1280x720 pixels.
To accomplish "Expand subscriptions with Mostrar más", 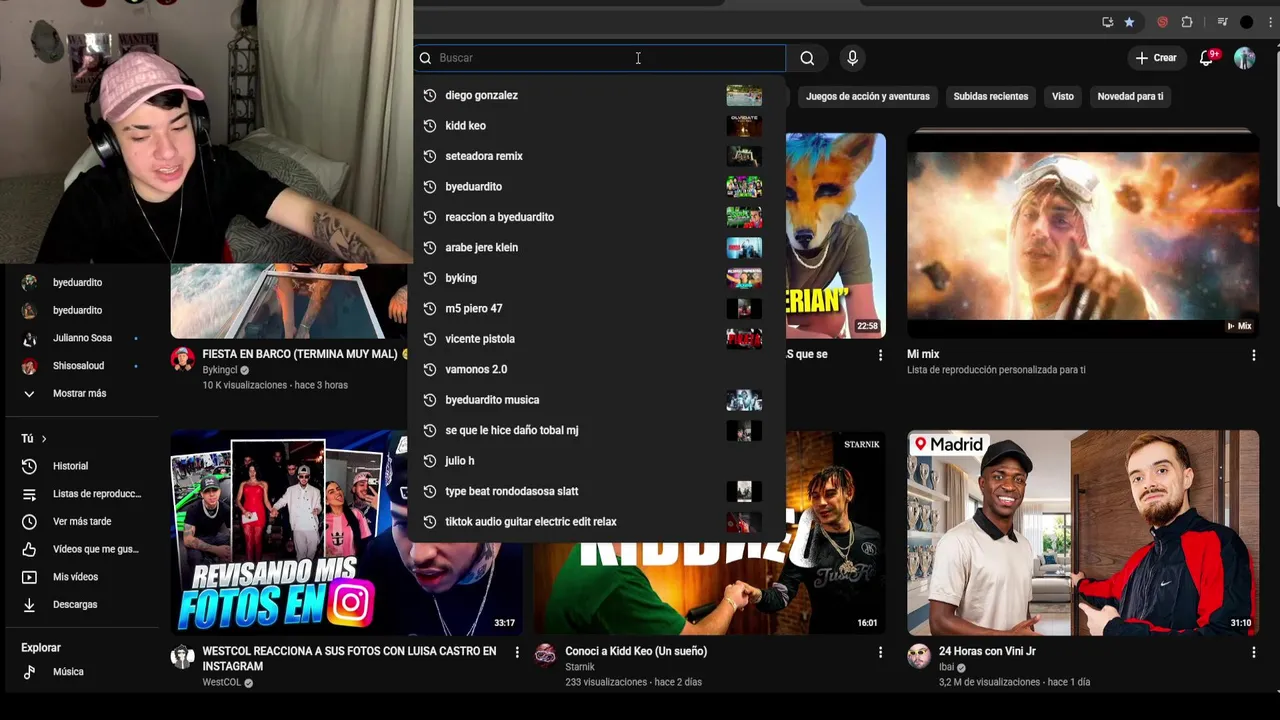I will click(x=80, y=394).
